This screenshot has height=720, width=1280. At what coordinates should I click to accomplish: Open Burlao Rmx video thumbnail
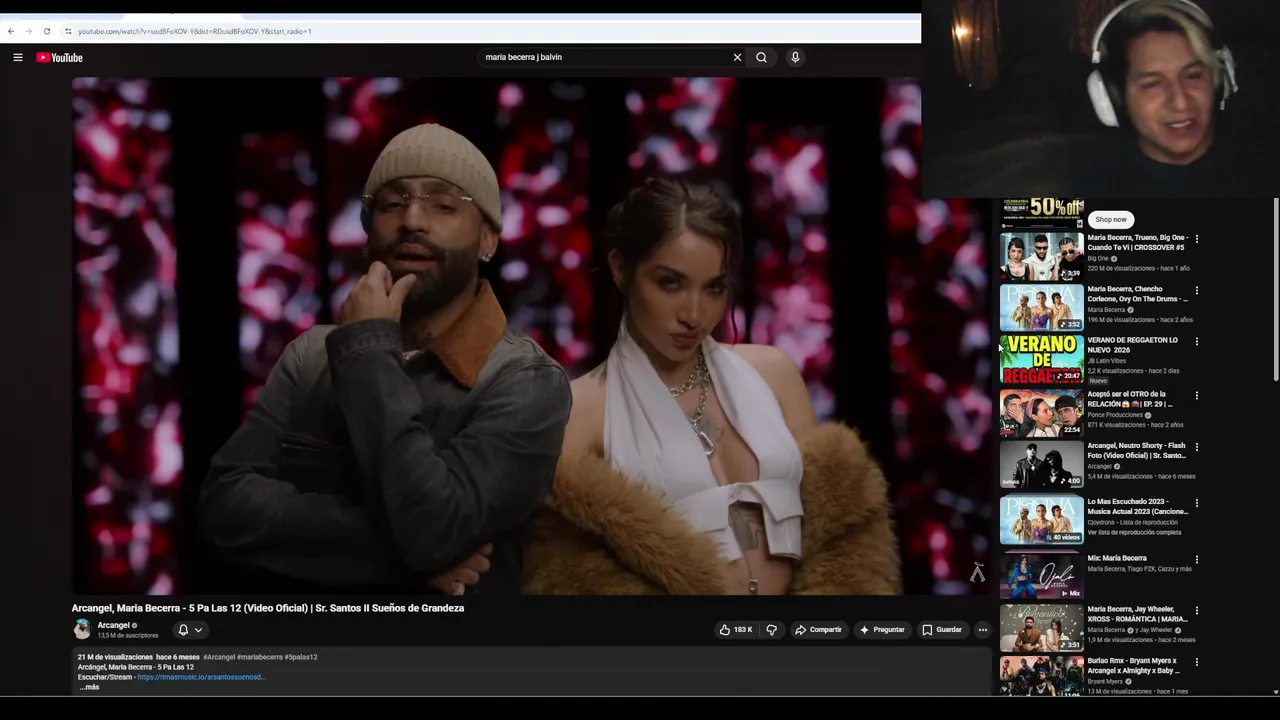[1042, 677]
